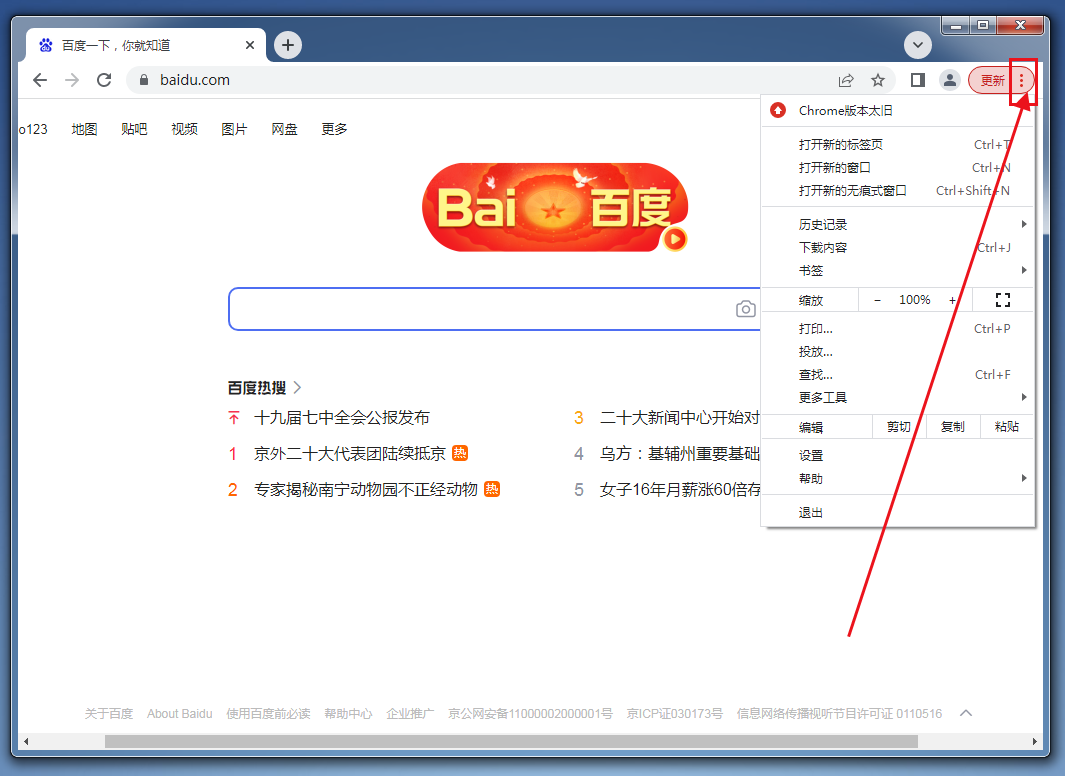Open 女子16年月薪涨60倍 headline
Screen dimensions: 1065x776
pos(679,489)
